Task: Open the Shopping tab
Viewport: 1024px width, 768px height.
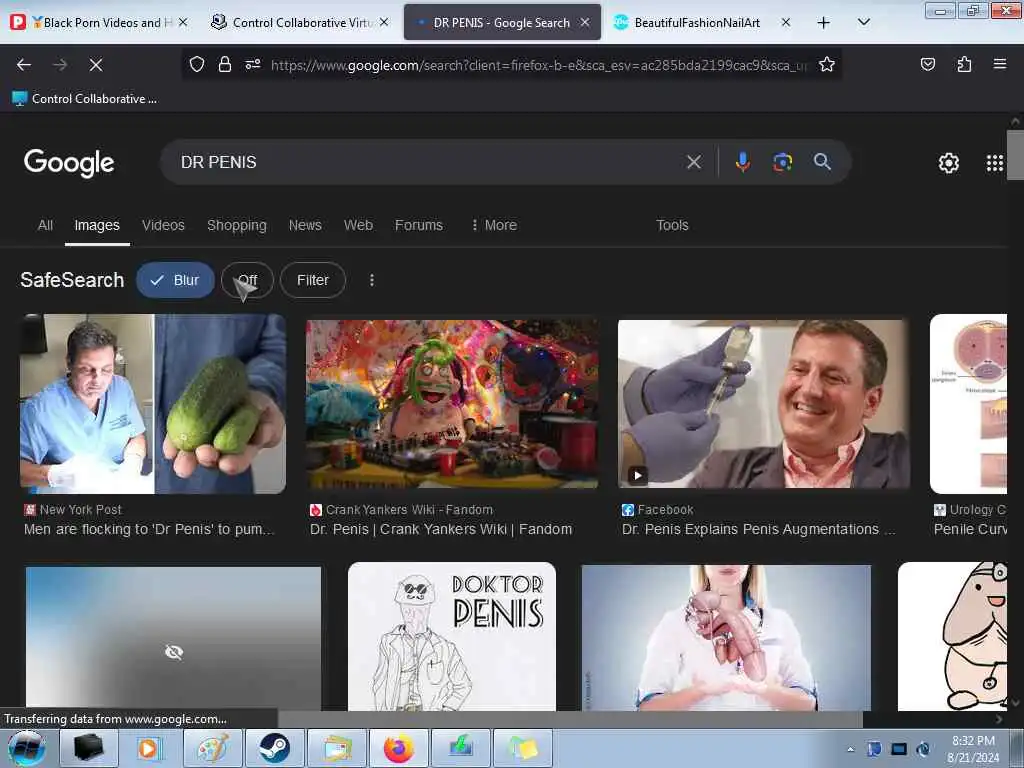Action: tap(236, 225)
